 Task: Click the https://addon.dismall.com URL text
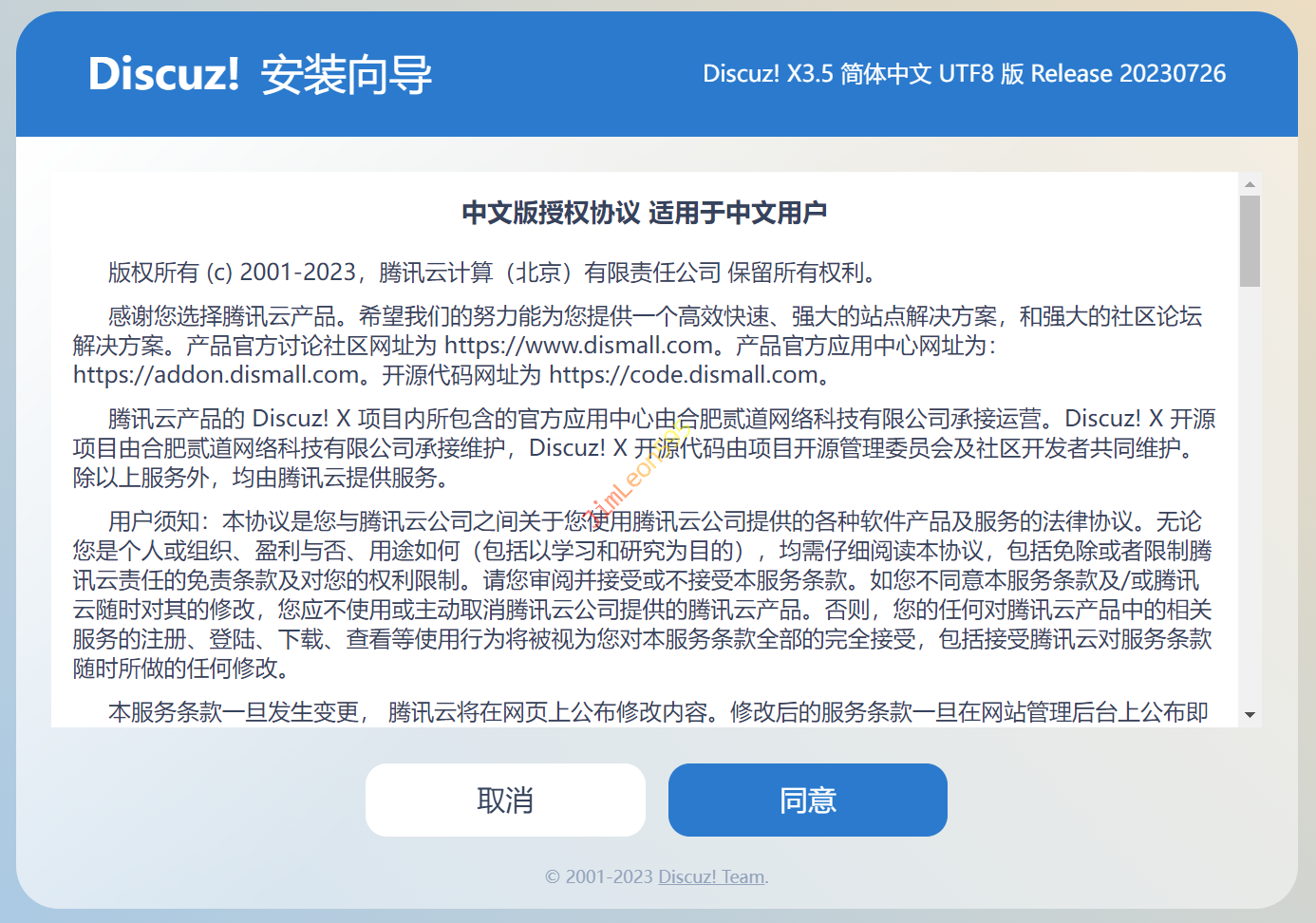(216, 375)
